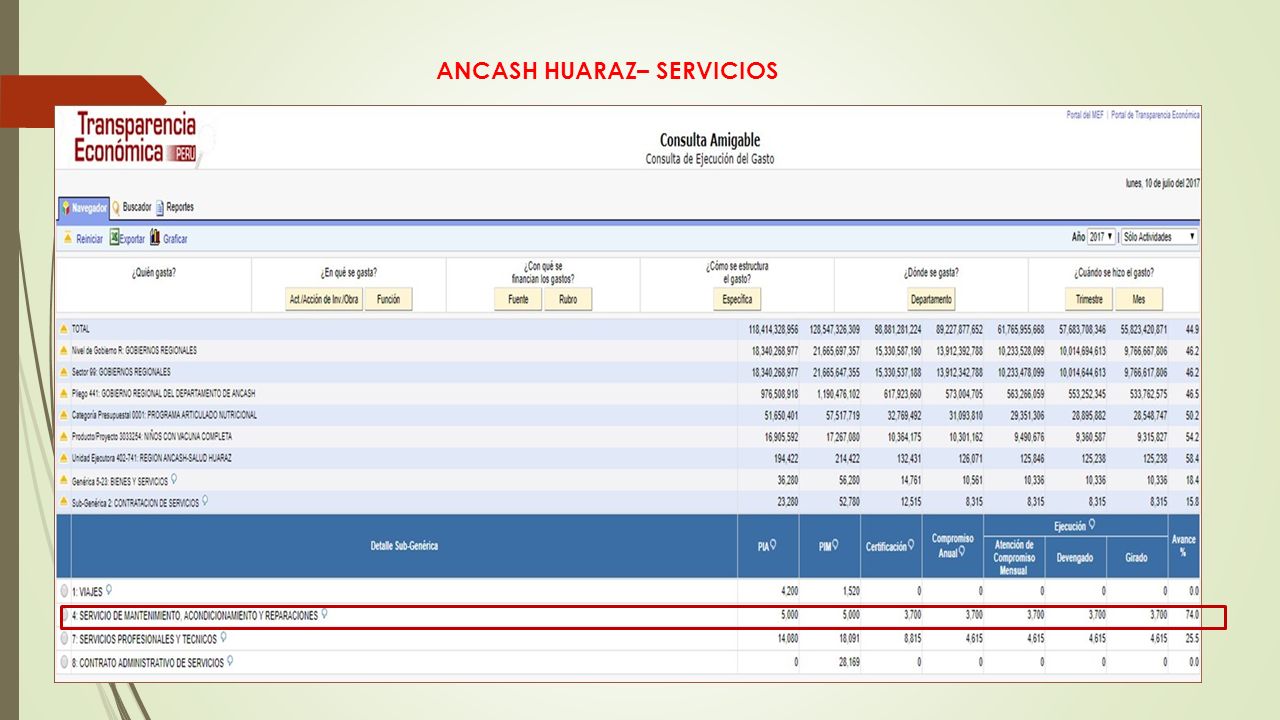Screen dimensions: 1280x720
Task: Select the radio button for 1: VIAJES
Action: 65,591
